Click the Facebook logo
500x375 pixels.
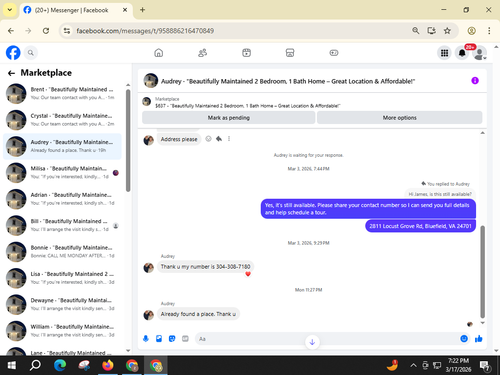point(13,53)
